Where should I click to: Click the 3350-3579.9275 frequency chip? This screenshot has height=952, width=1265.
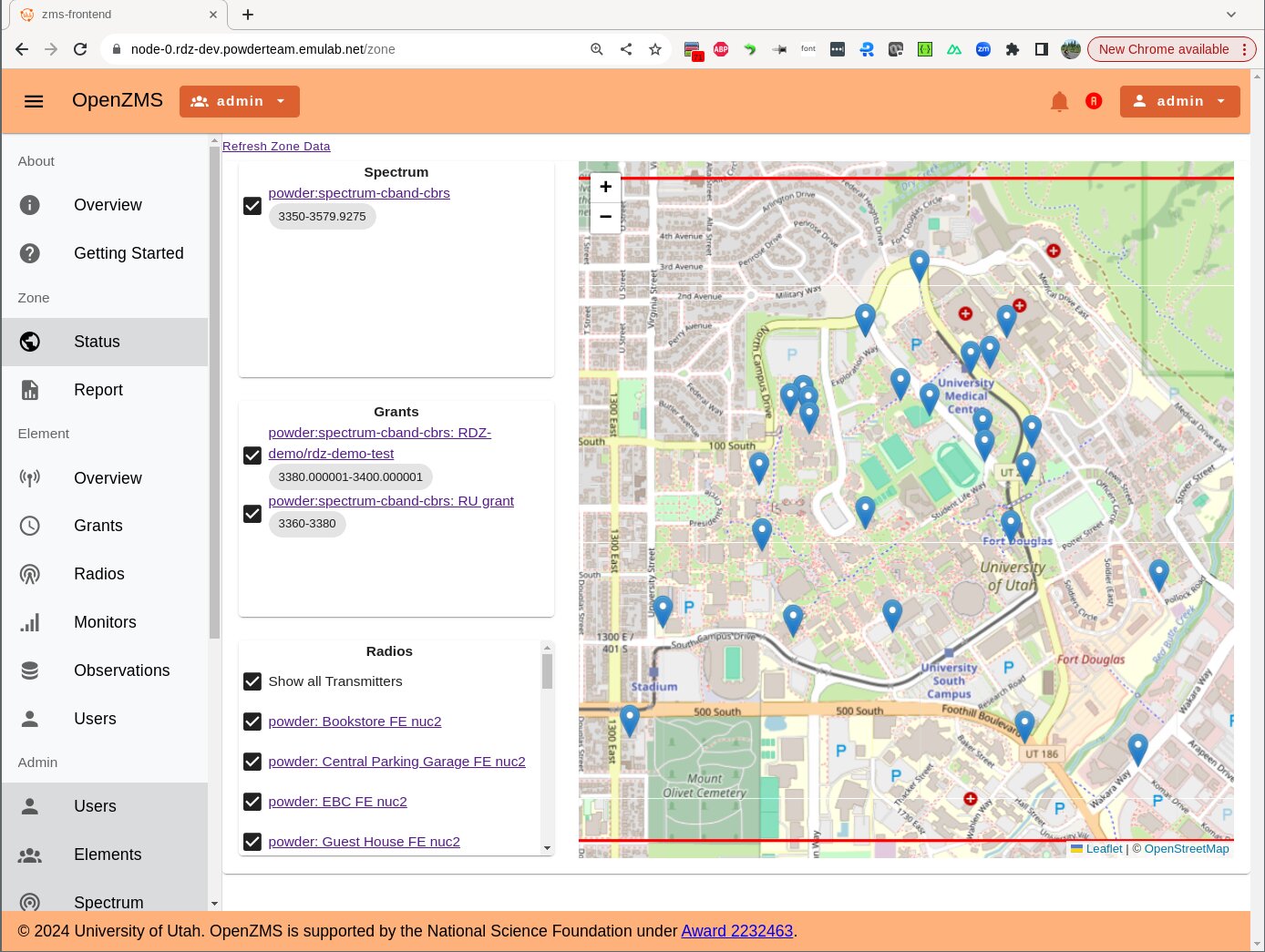(x=322, y=217)
